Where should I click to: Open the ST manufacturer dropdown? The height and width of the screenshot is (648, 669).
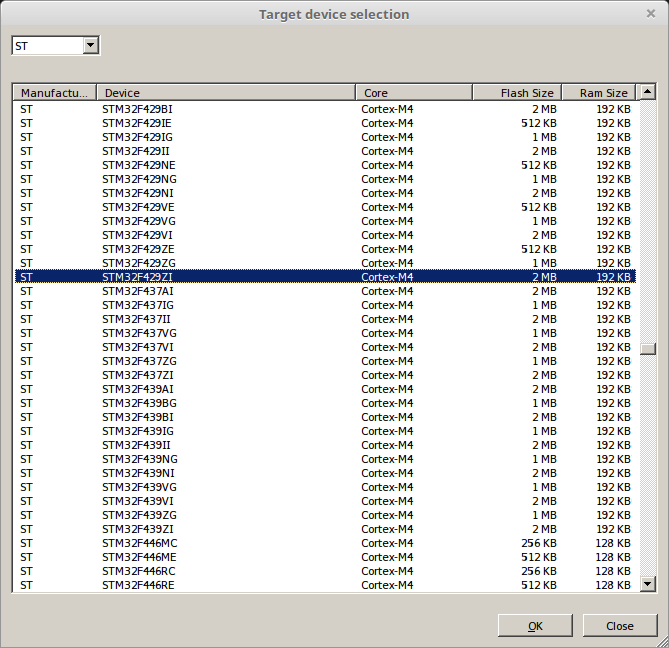click(x=91, y=46)
